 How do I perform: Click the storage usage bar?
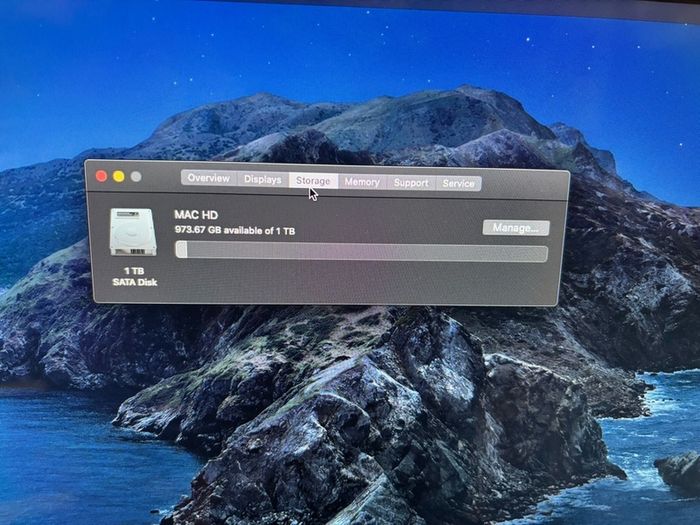pos(361,251)
